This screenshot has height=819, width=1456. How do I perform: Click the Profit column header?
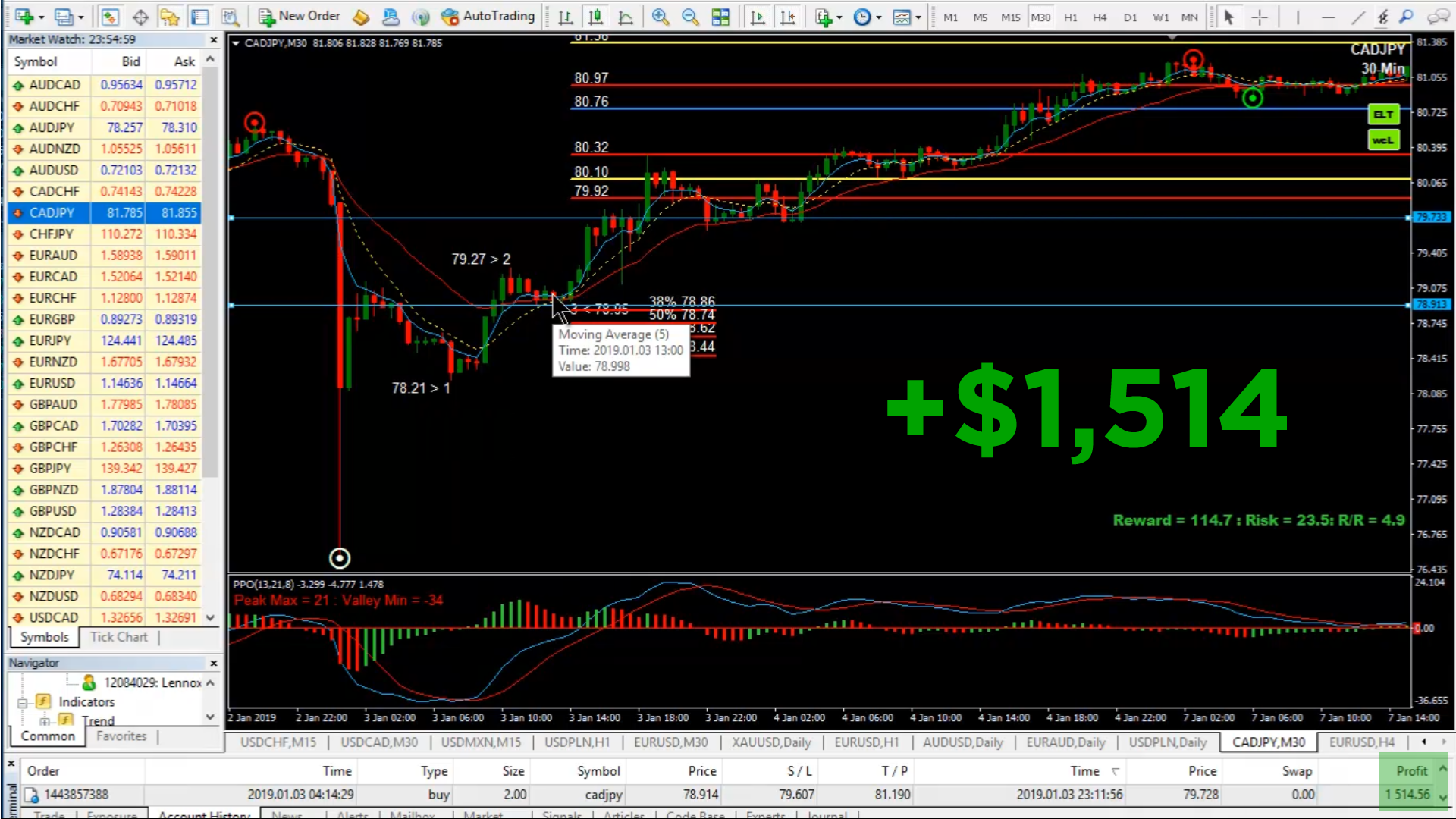(x=1411, y=770)
